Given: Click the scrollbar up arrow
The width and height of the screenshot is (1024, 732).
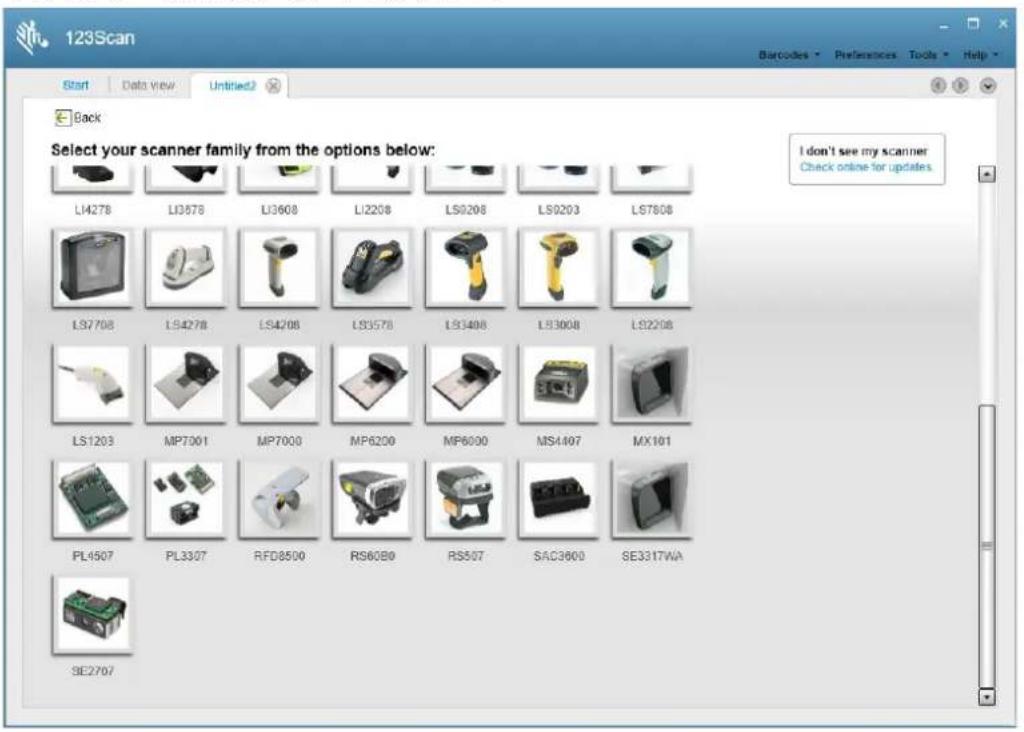Looking at the screenshot, I should click(987, 174).
